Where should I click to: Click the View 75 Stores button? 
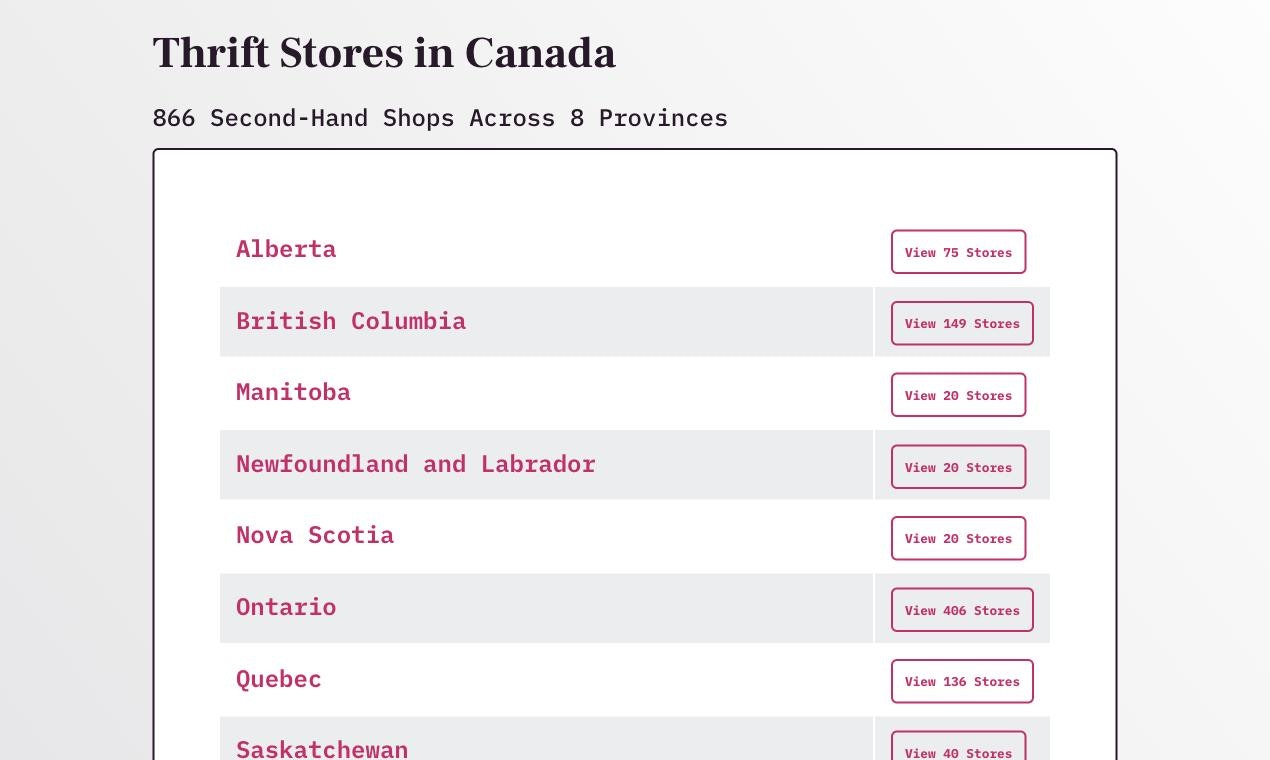(958, 252)
